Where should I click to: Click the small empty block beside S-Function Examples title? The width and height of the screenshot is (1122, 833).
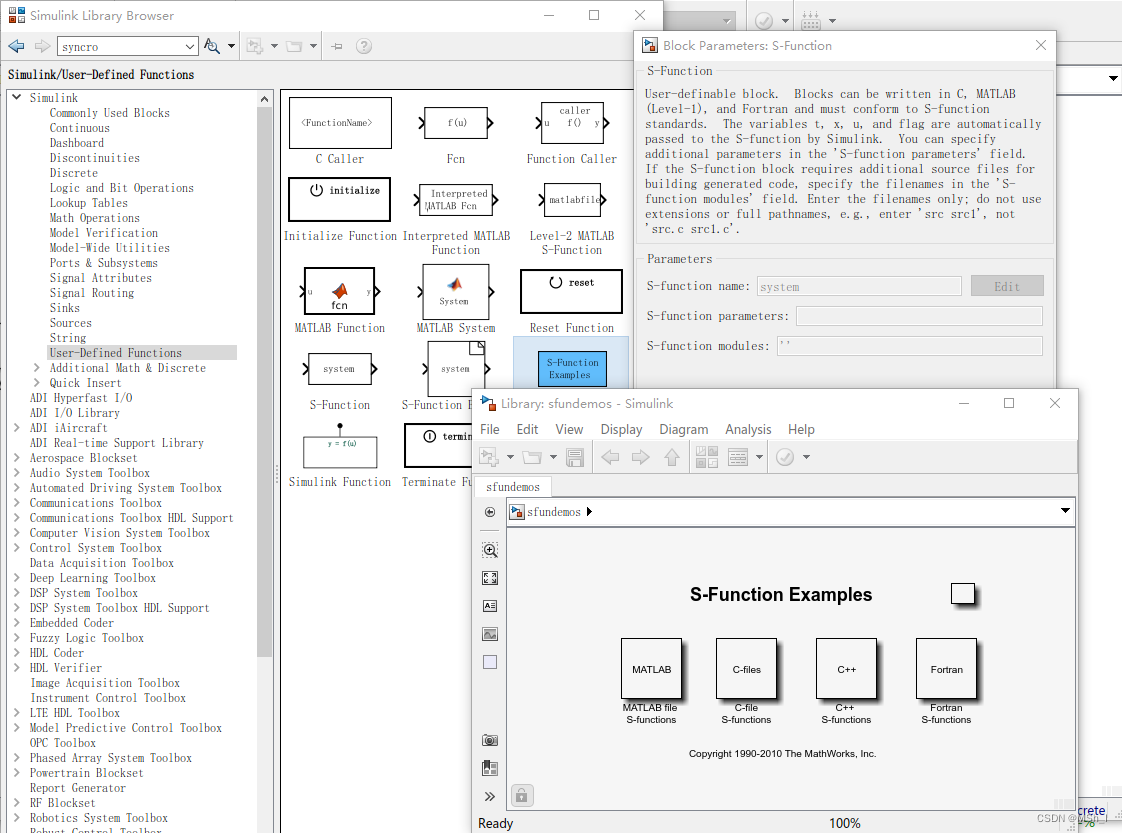(962, 594)
